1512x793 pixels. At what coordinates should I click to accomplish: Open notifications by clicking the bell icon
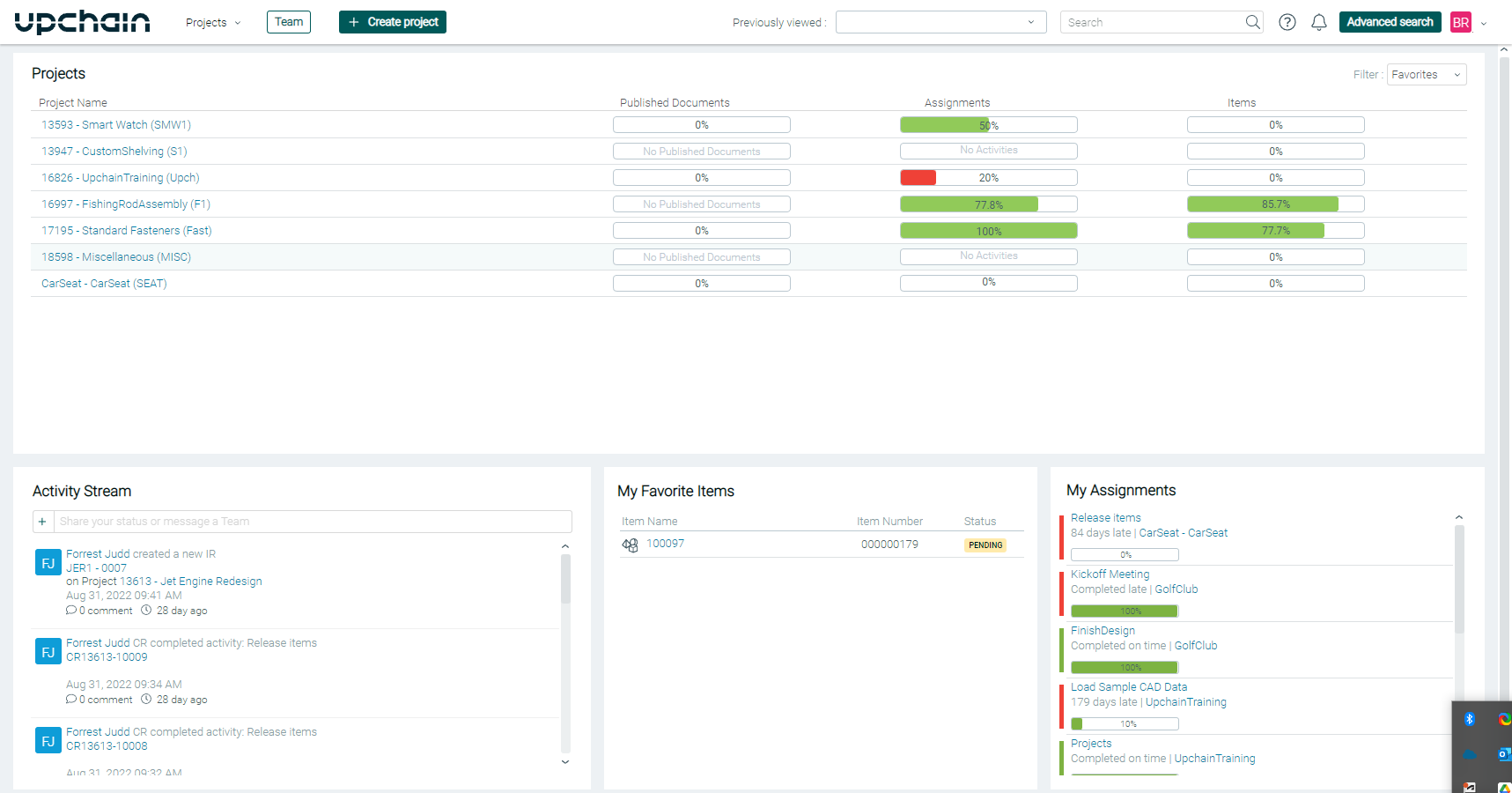pos(1318,22)
